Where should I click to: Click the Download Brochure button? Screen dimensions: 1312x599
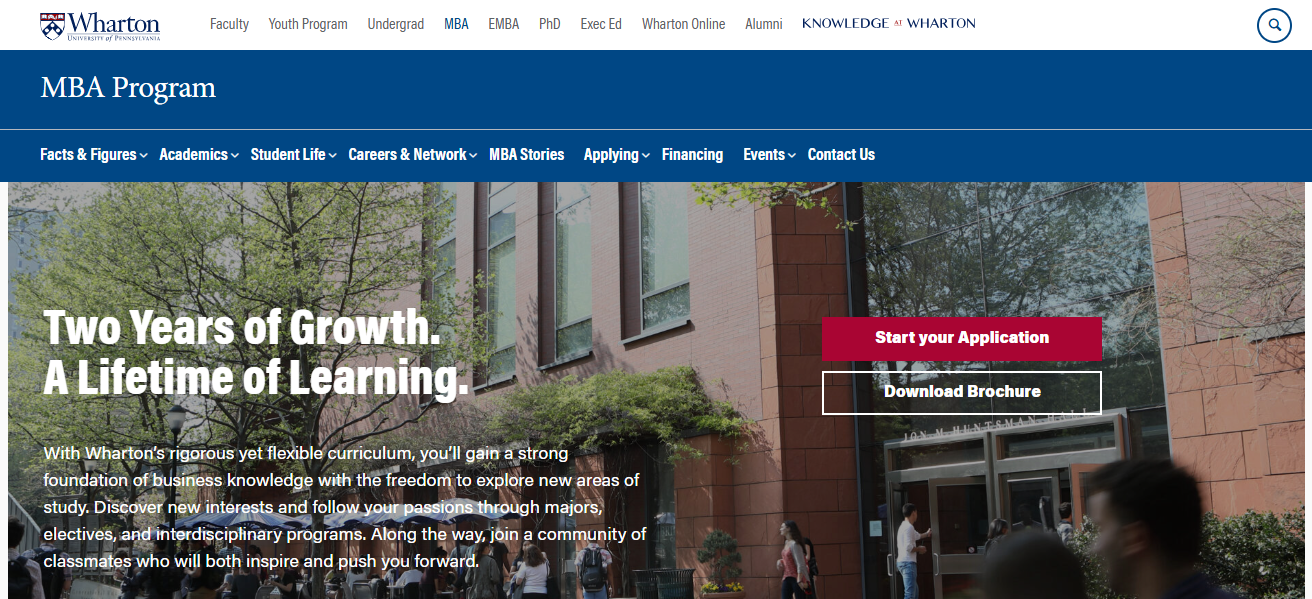coord(962,392)
